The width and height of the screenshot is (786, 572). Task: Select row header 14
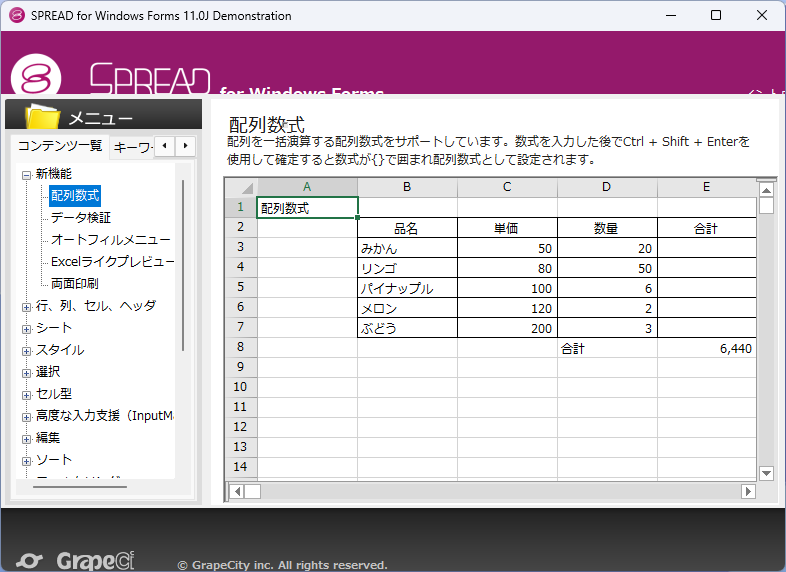pos(241,467)
